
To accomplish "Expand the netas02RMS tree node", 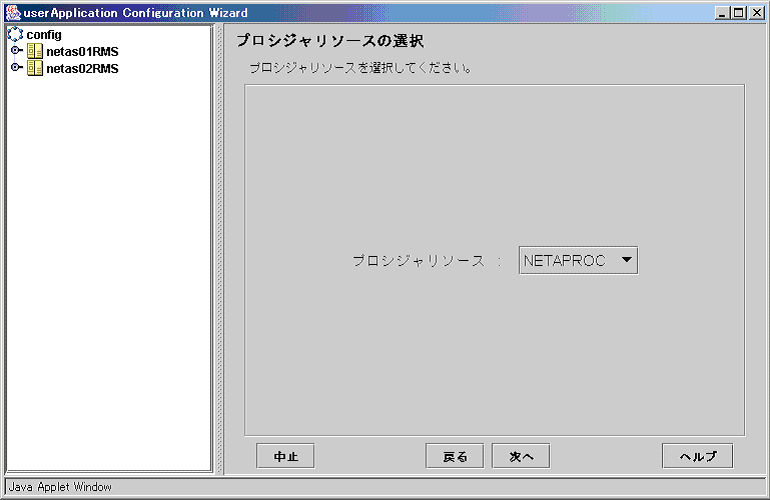I will pyautogui.click(x=16, y=67).
